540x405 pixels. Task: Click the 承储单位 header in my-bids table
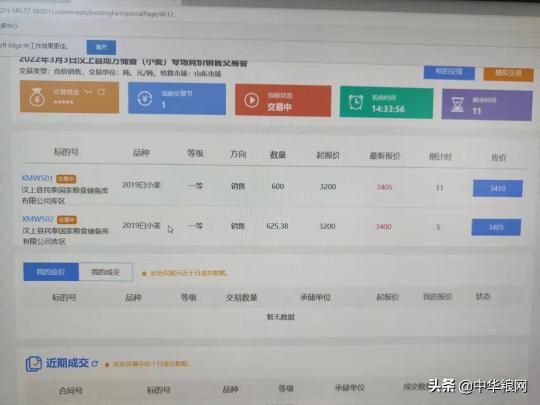[x=315, y=297]
